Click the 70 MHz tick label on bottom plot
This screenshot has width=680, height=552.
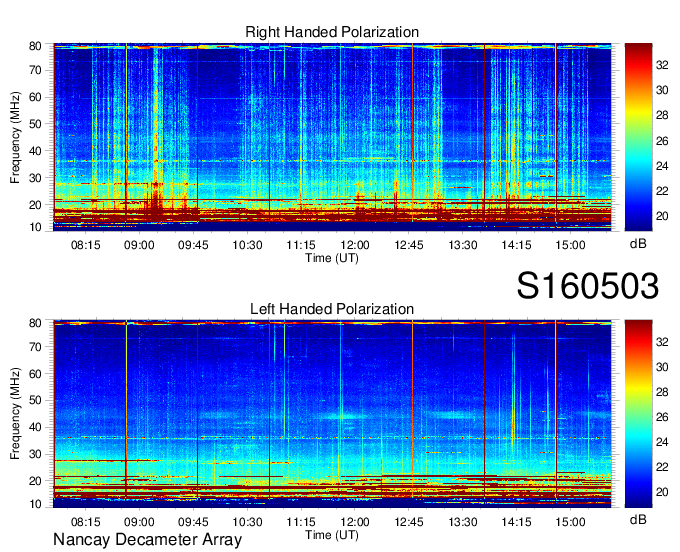35,347
